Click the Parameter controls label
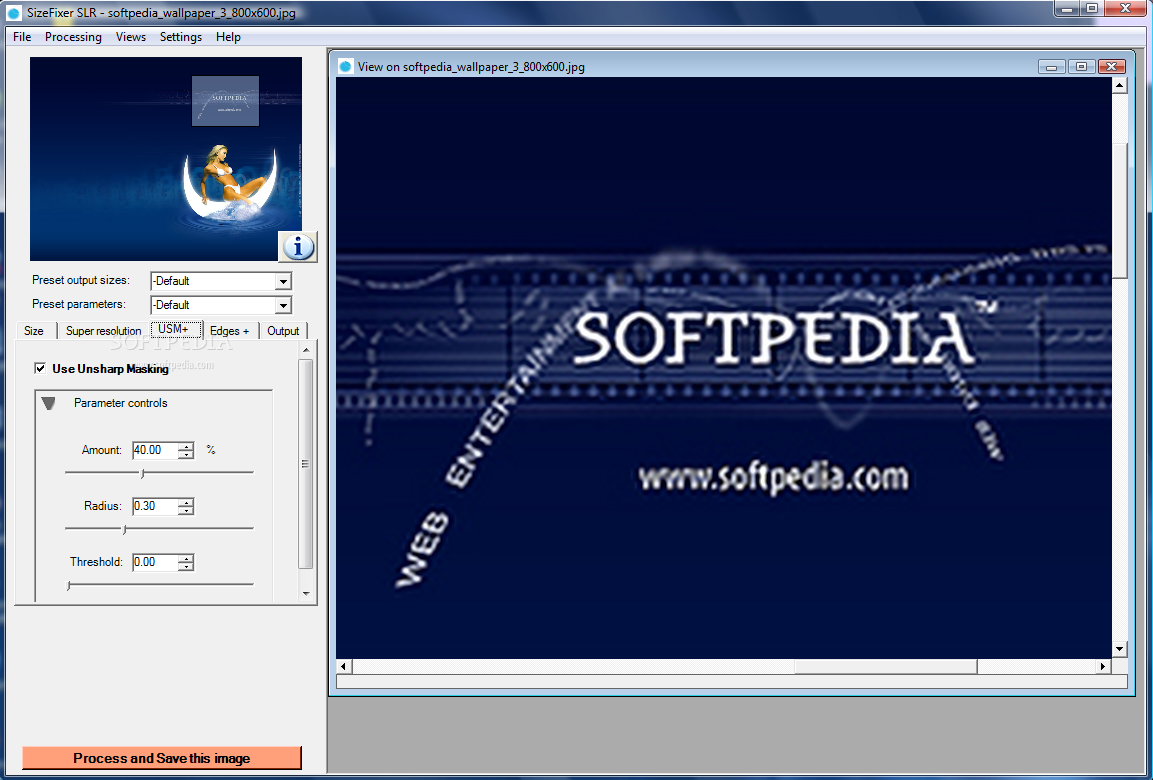Viewport: 1153px width, 780px height. (121, 403)
